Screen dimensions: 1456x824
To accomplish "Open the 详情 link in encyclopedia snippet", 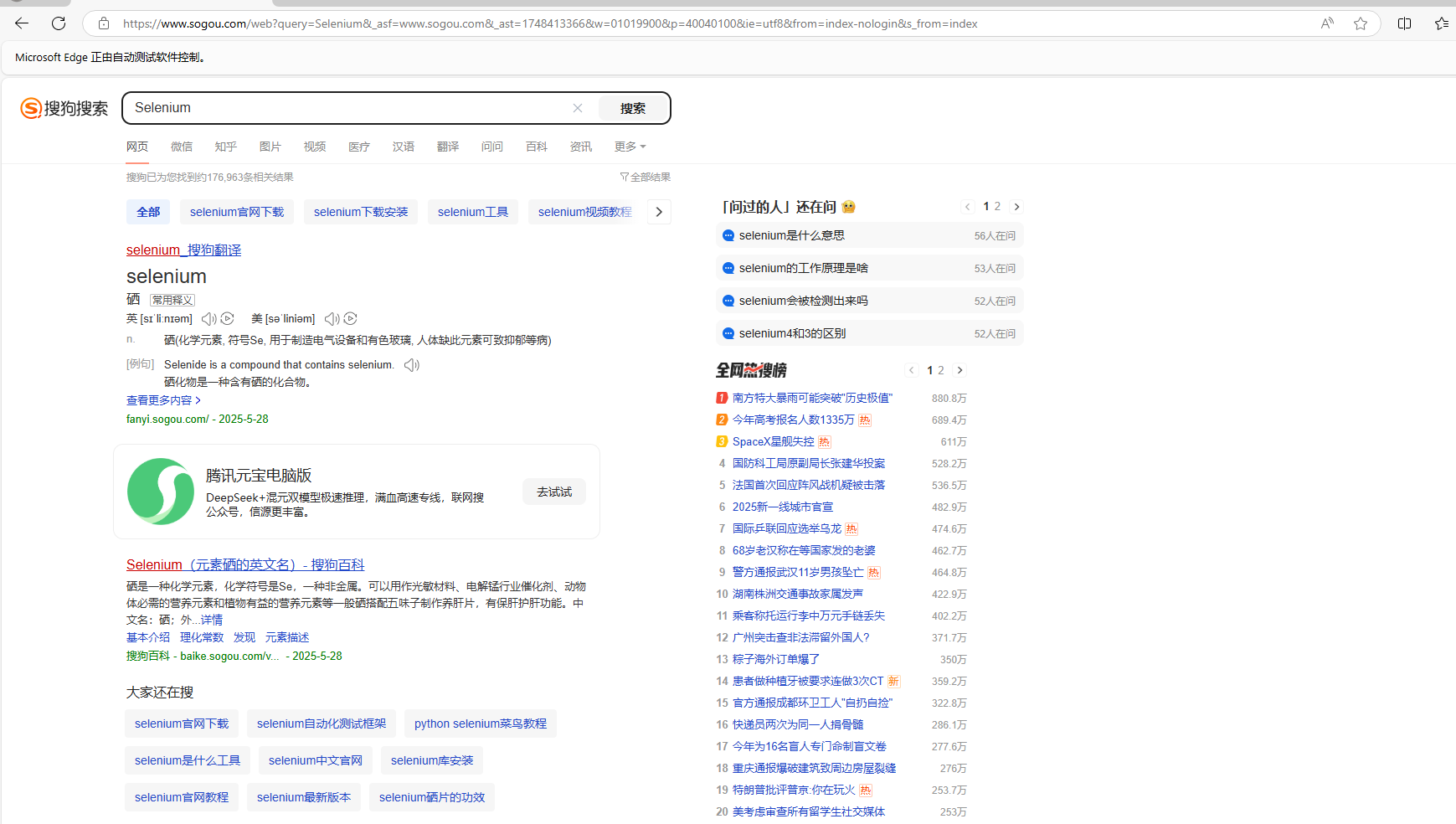I will tap(212, 620).
